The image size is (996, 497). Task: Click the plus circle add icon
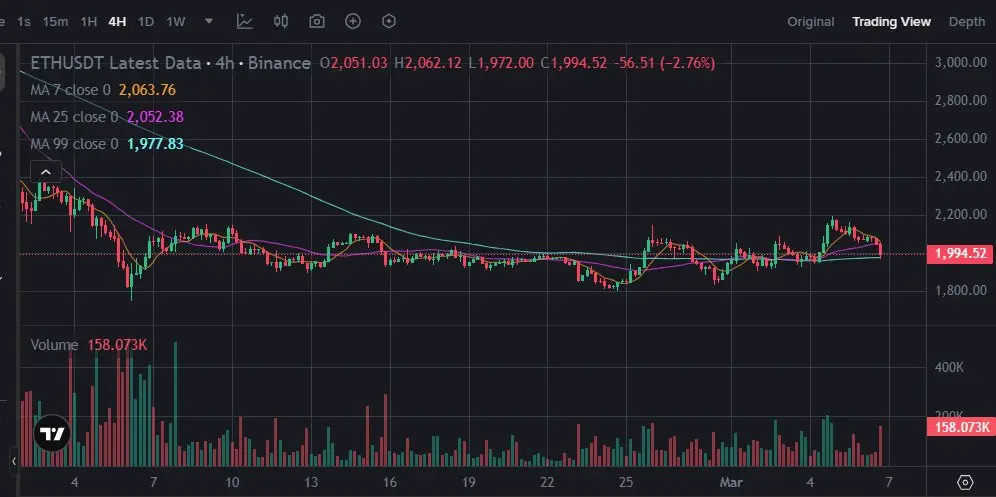353,22
